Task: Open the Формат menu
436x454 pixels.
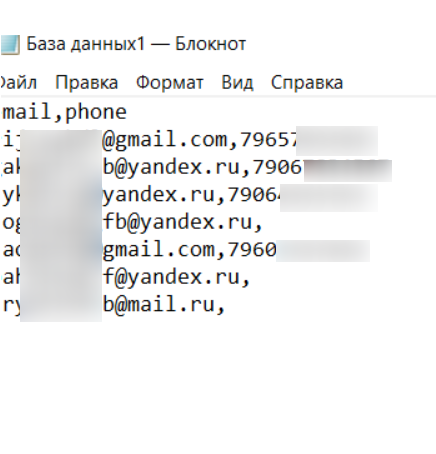Action: tap(170, 82)
